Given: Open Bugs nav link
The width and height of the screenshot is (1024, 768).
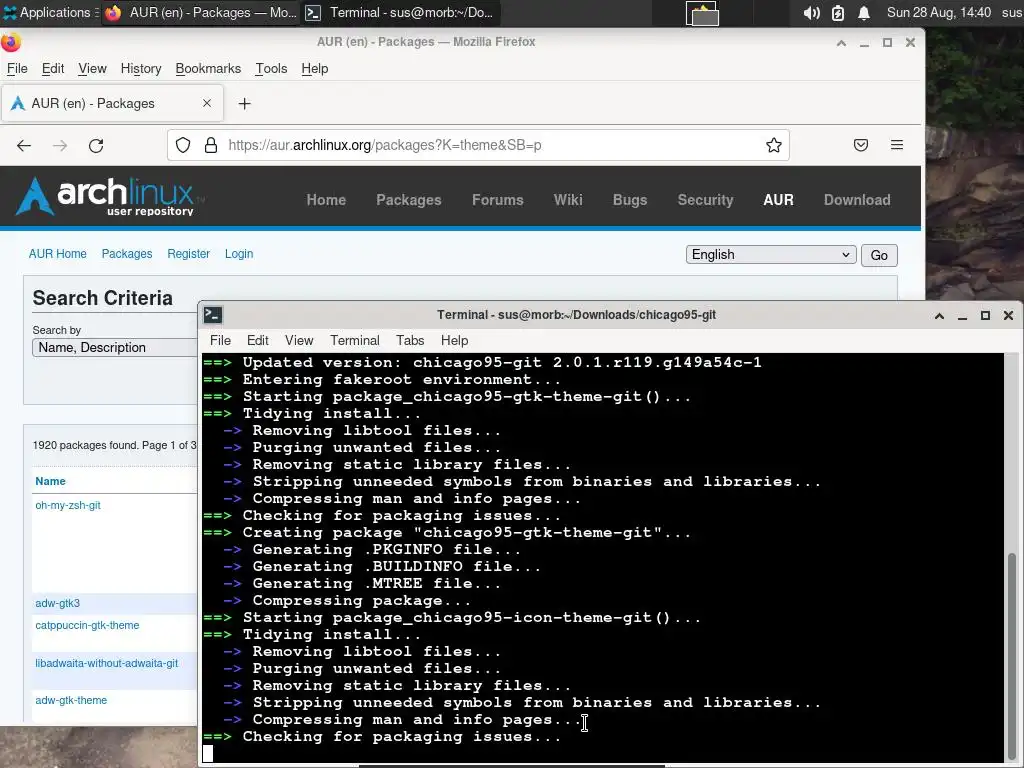Looking at the screenshot, I should pos(630,200).
